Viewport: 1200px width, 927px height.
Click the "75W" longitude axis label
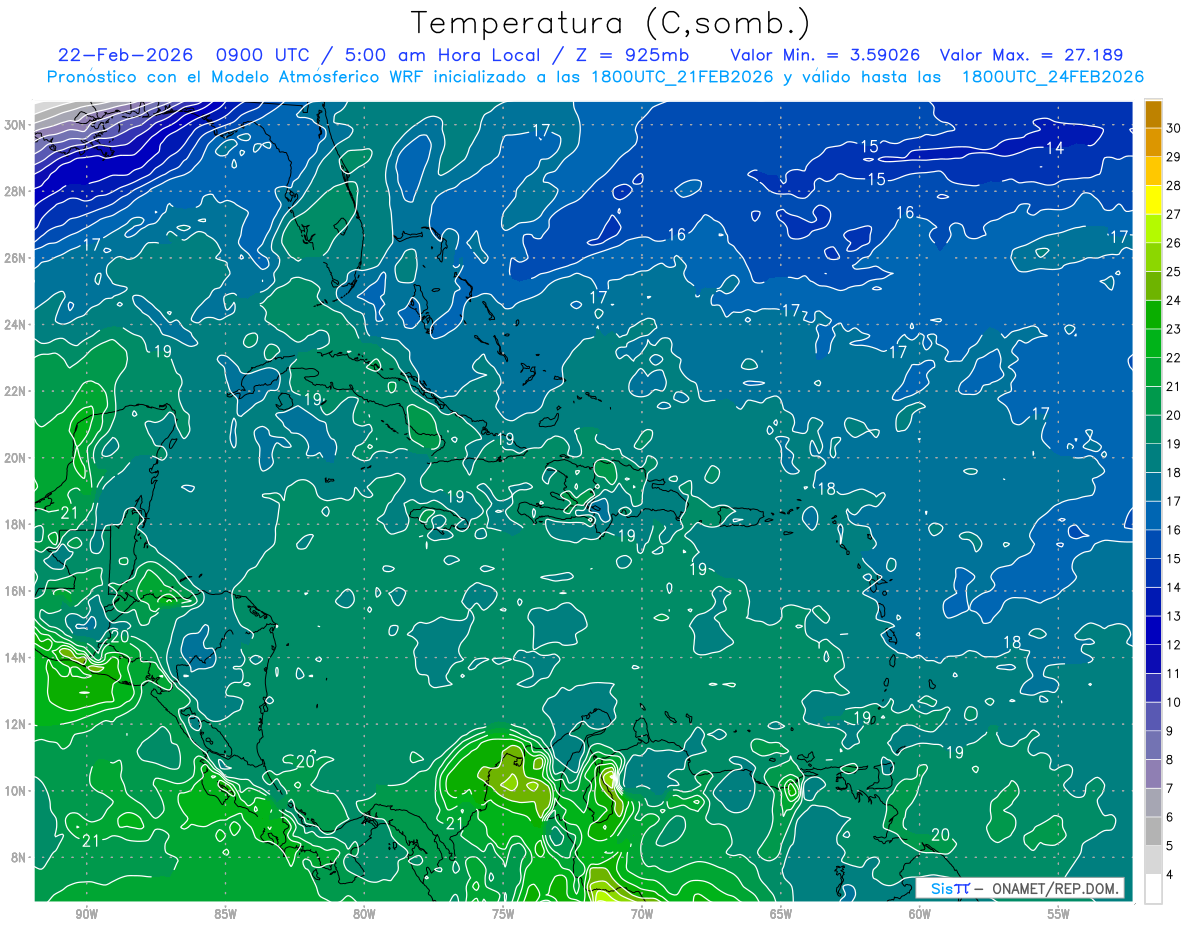503,914
